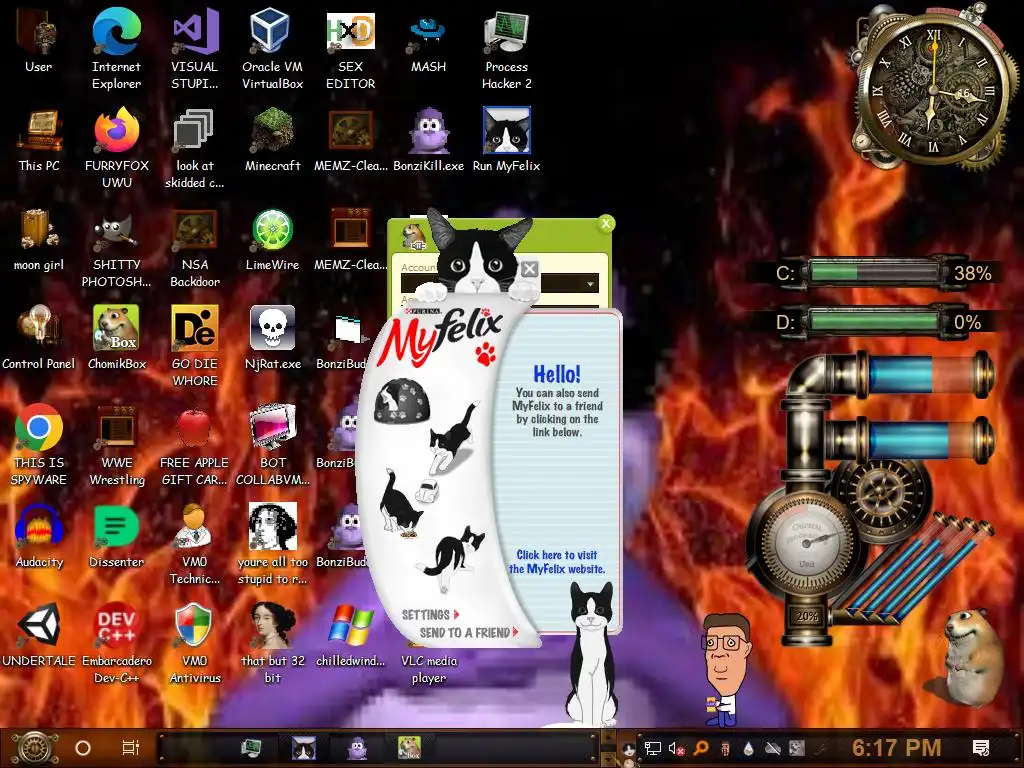Open MyFelix SETTINGS menu item
Screen dimensions: 1024x768
pos(430,615)
